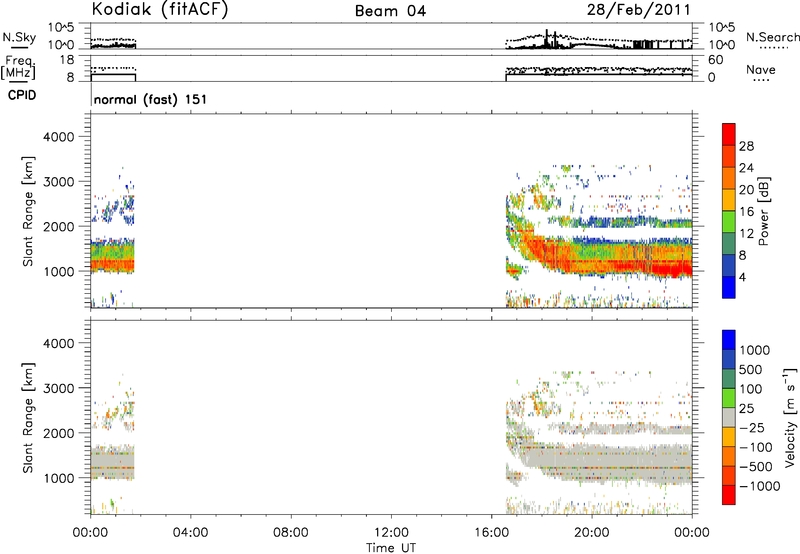Pick the blue top segment of velocity colorbar
This screenshot has width=800, height=554.
(729, 340)
